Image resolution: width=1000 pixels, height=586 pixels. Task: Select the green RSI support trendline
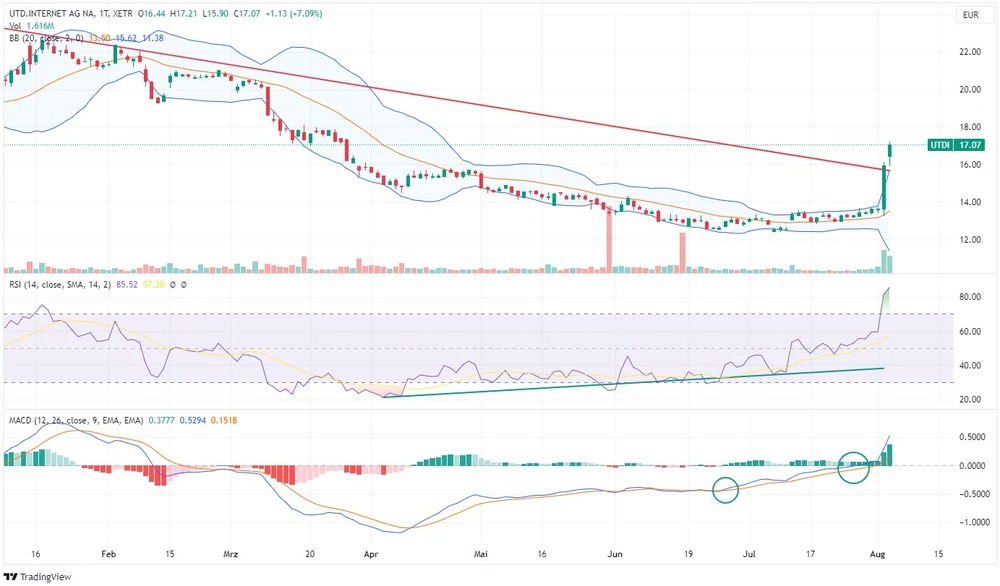tap(640, 380)
